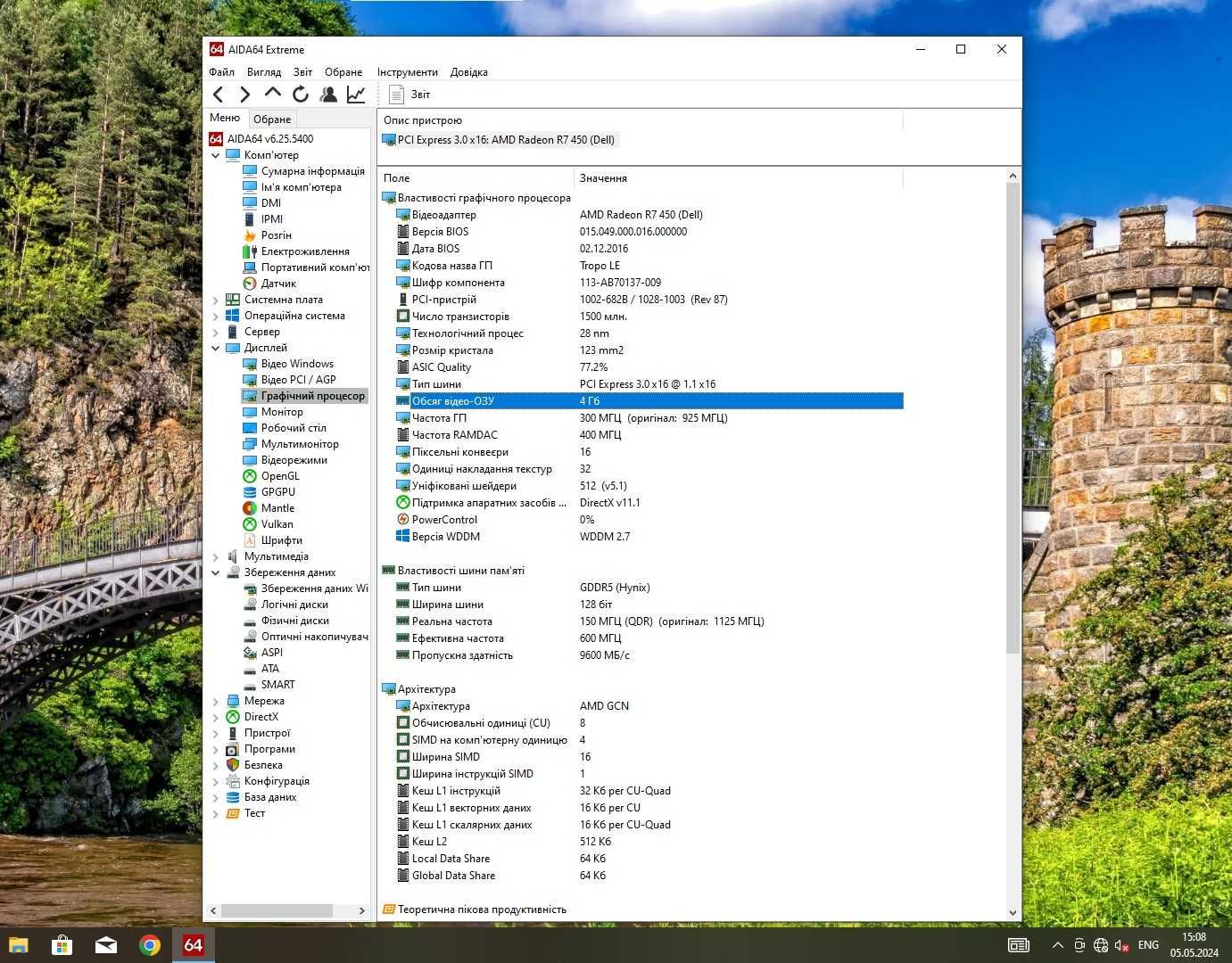Select the Частота ГП row

pos(641,418)
